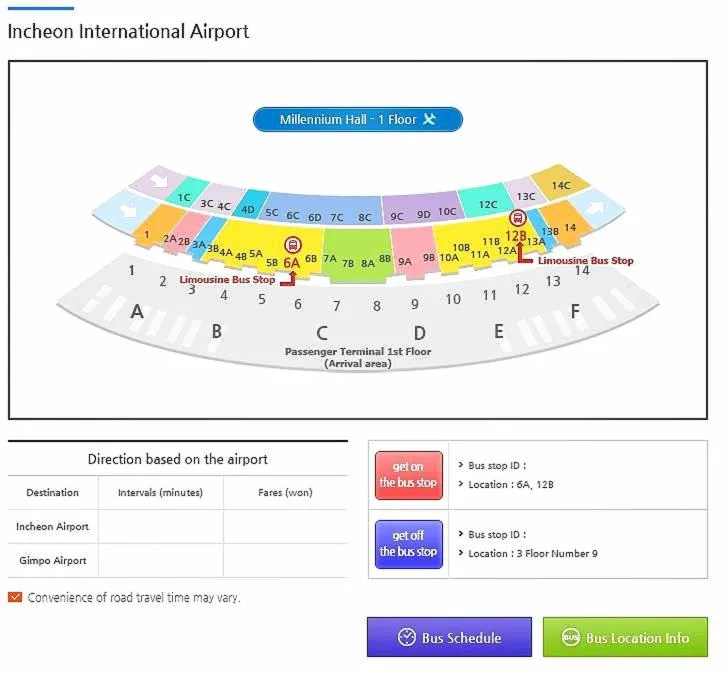Click the bus icon above stop 12B

[517, 219]
